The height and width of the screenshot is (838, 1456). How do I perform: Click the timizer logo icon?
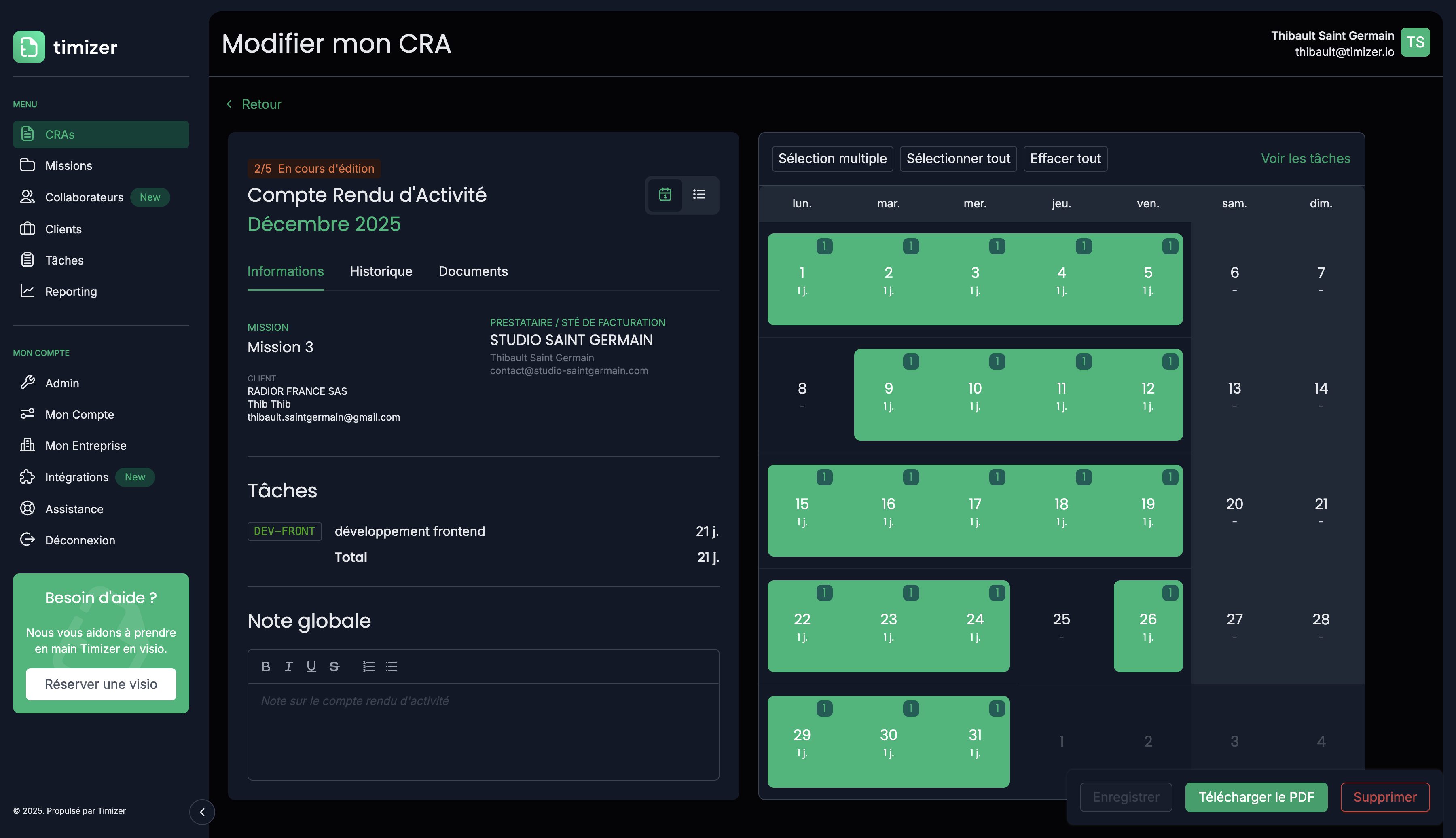(x=29, y=47)
